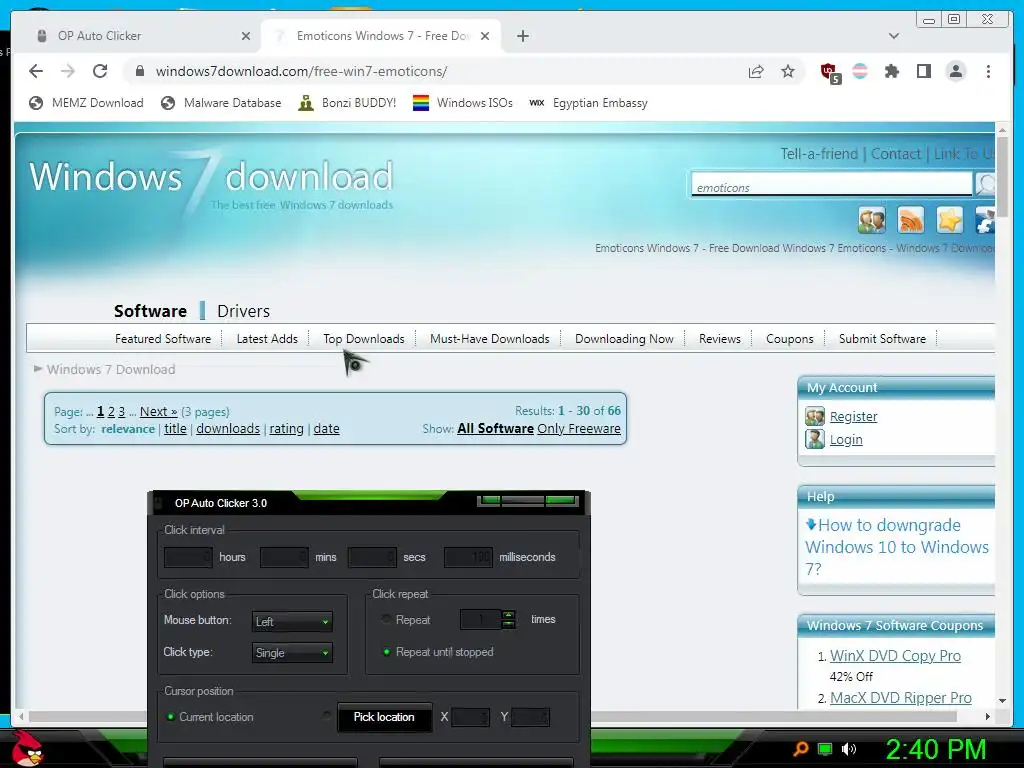
Task: Open Chrome extensions puzzle icon
Action: pos(891,71)
